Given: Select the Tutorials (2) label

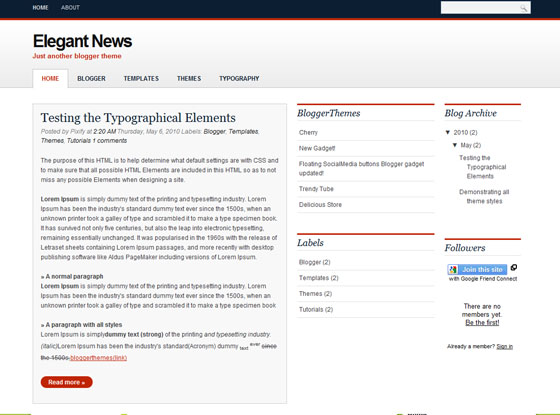Looking at the screenshot, I should click(316, 310).
